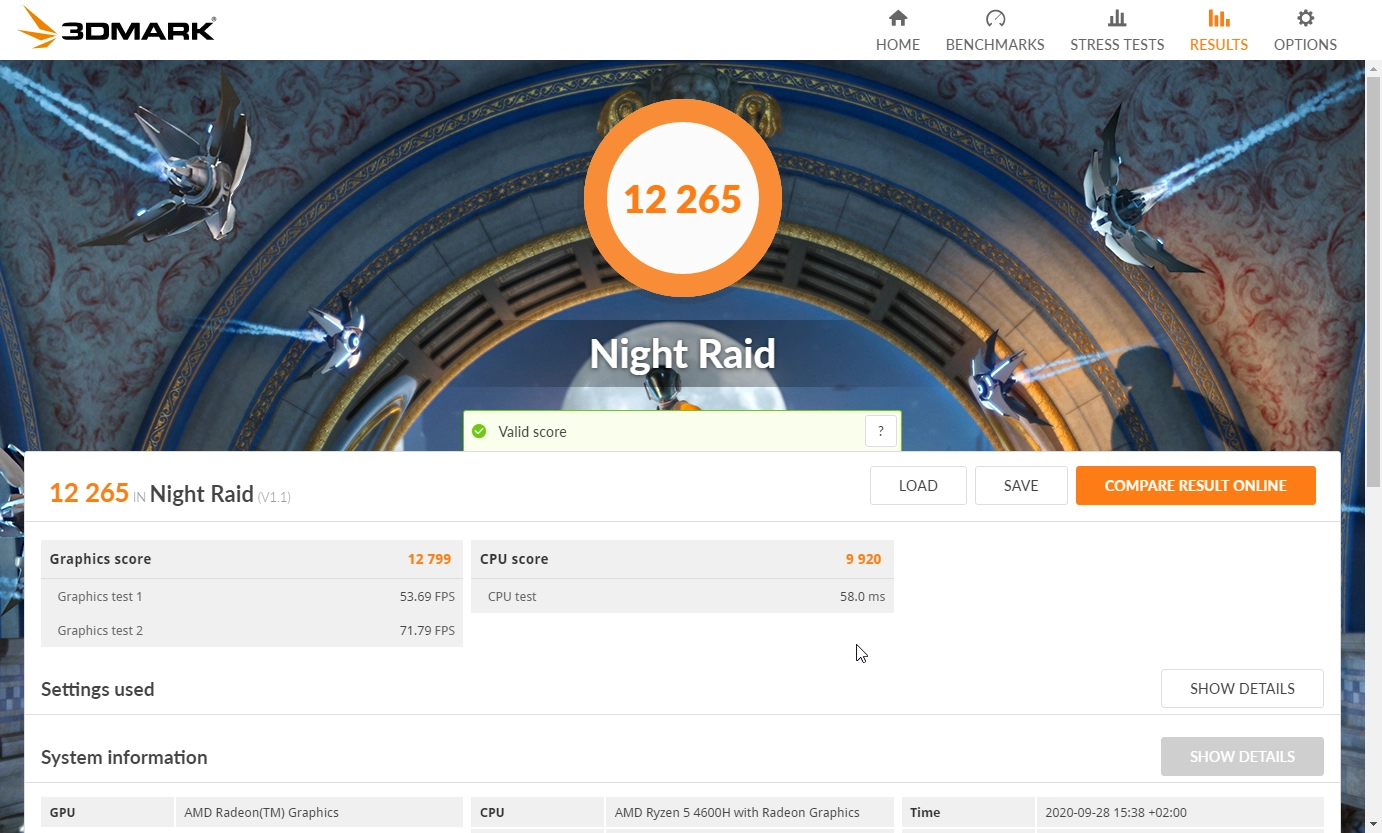Click the GPU label cell

click(x=107, y=812)
